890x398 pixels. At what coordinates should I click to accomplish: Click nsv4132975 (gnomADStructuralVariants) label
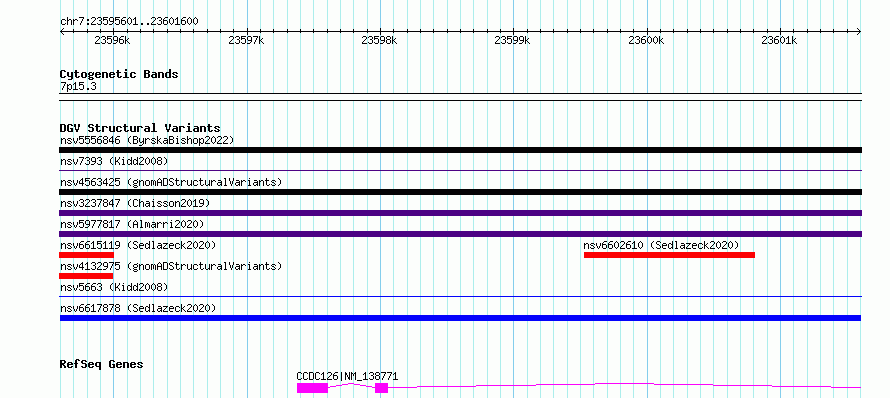pyautogui.click(x=171, y=266)
